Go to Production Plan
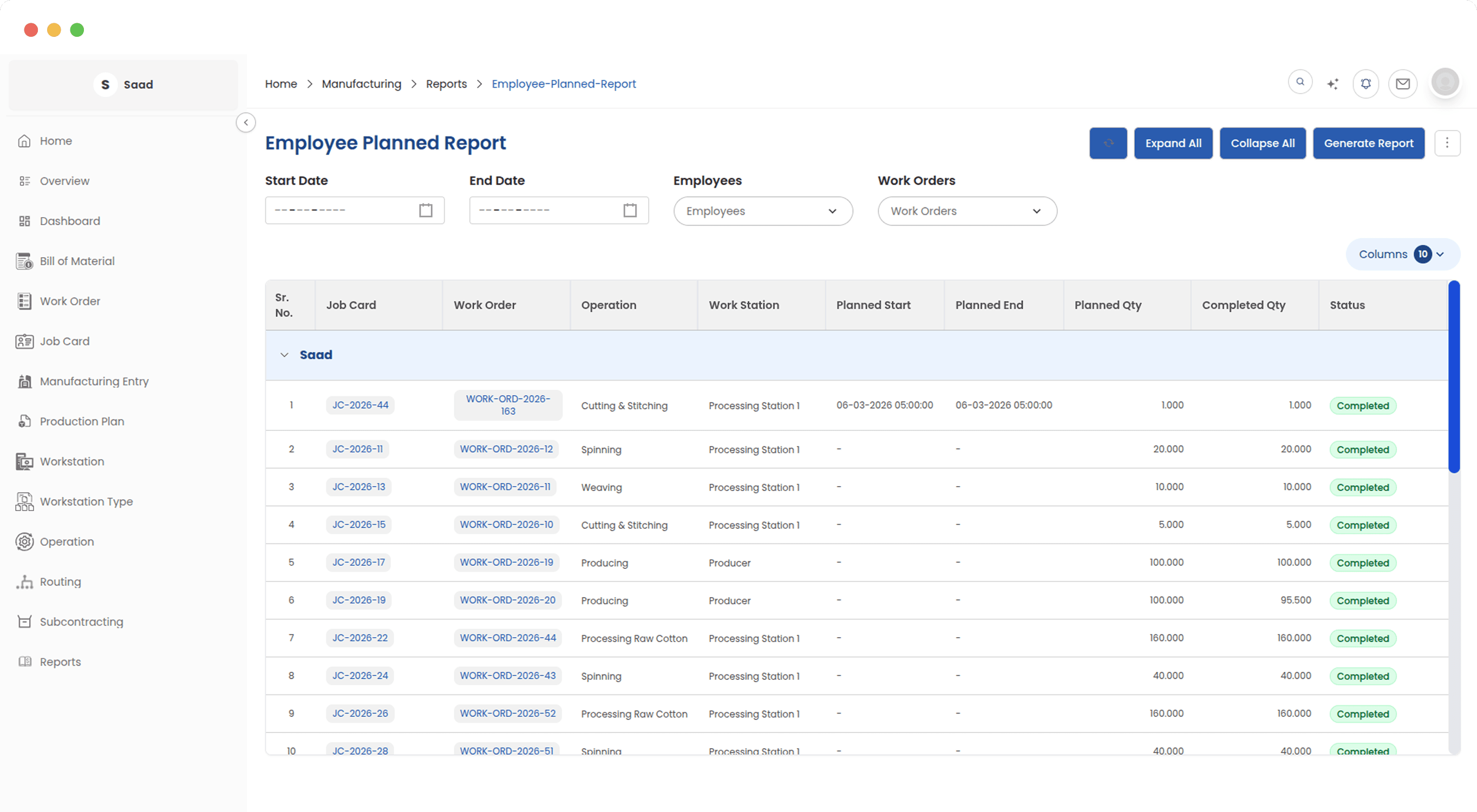This screenshot has height=812, width=1477. pyautogui.click(x=82, y=421)
